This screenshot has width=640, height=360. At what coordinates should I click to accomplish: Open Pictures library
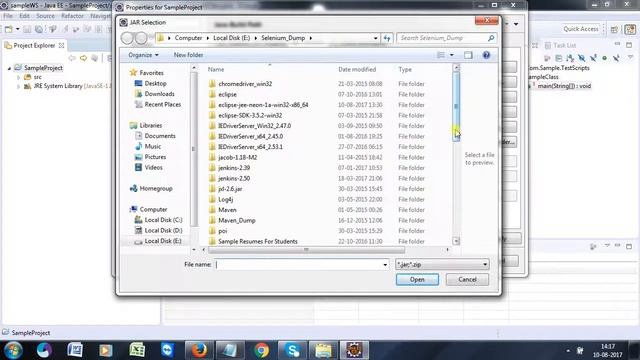click(x=155, y=157)
